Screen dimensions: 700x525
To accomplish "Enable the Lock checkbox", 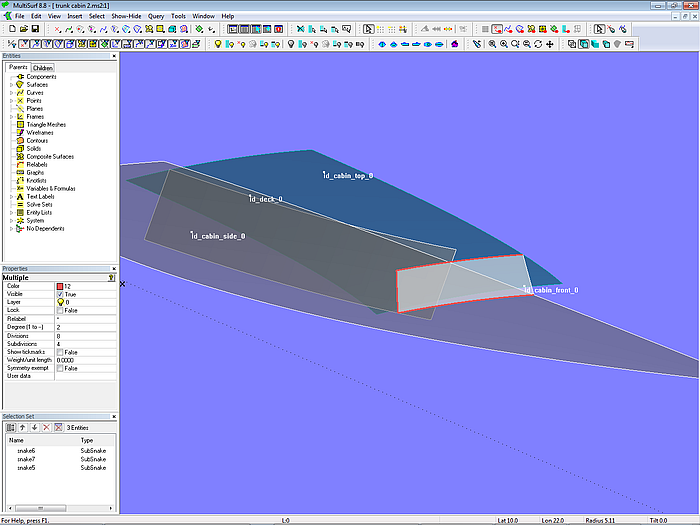I will click(61, 311).
